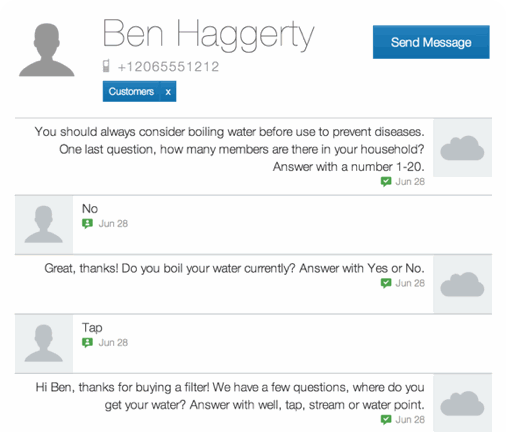Click the Ben Haggerty contact name heading
Screen dimensions: 506x432
[208, 34]
